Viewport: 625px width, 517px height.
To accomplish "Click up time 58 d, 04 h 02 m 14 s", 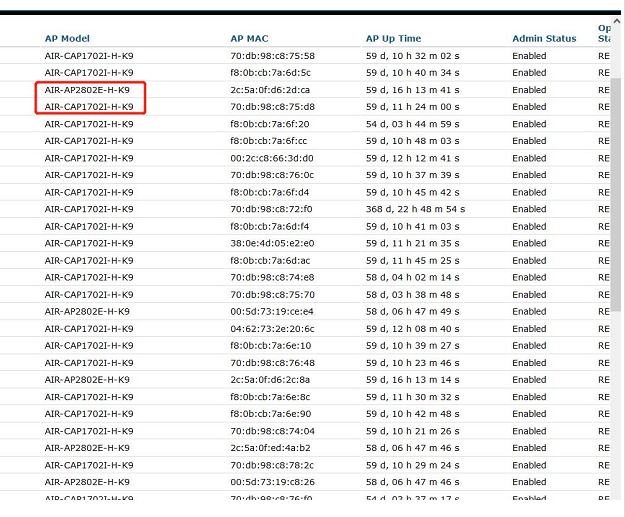I will click(413, 277).
